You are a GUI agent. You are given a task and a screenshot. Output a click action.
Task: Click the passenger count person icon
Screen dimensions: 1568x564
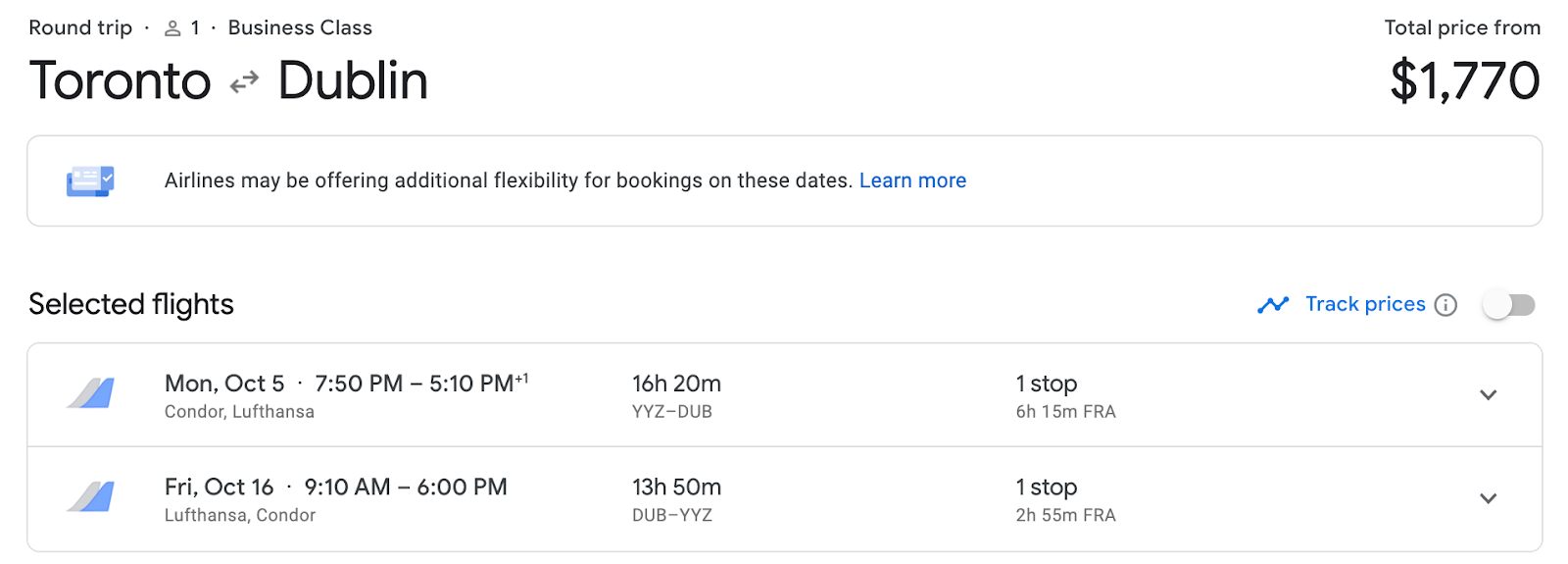[172, 28]
